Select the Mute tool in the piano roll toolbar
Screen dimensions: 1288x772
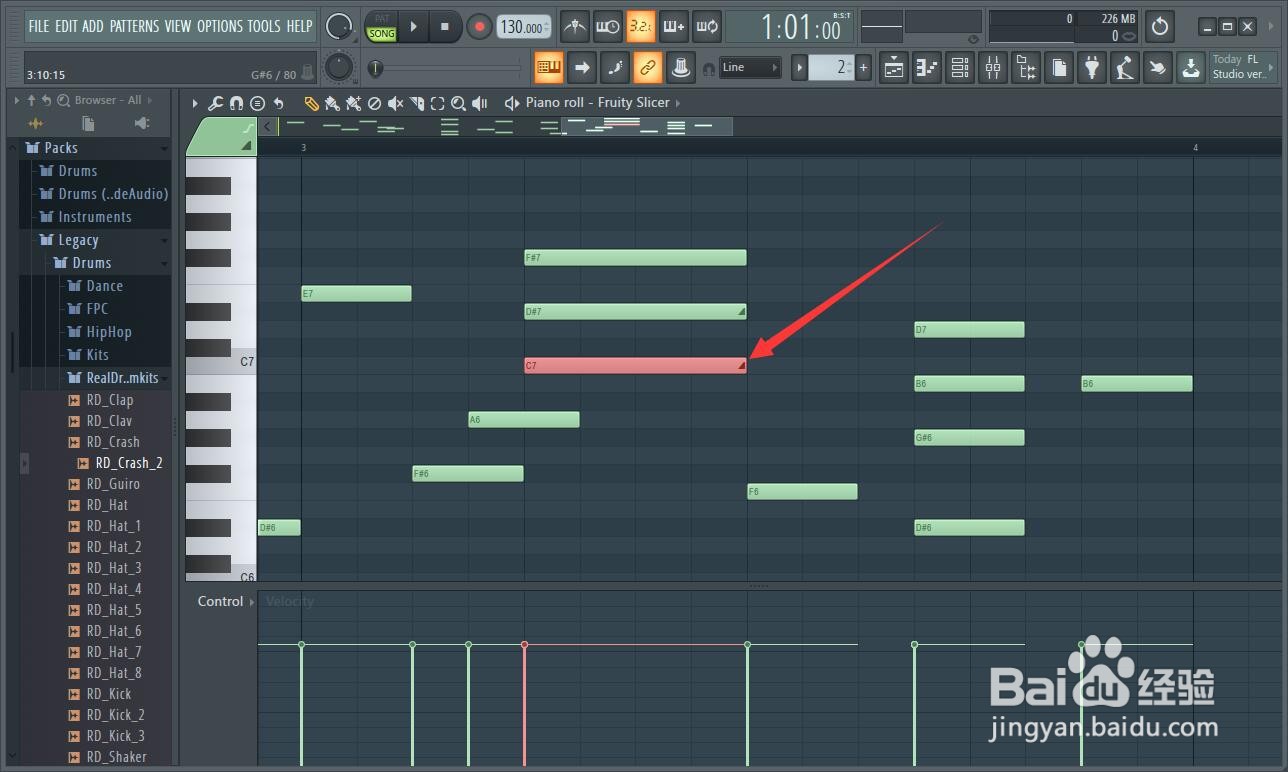(x=396, y=102)
